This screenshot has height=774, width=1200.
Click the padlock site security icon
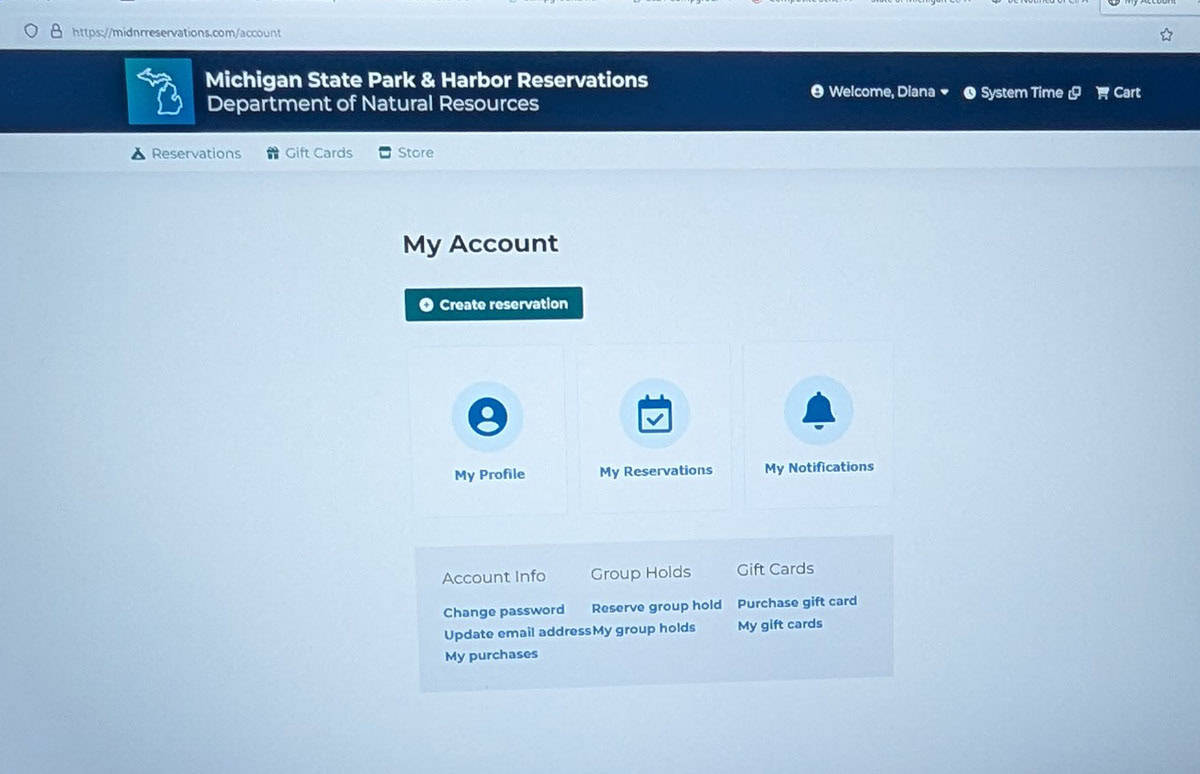pos(56,32)
